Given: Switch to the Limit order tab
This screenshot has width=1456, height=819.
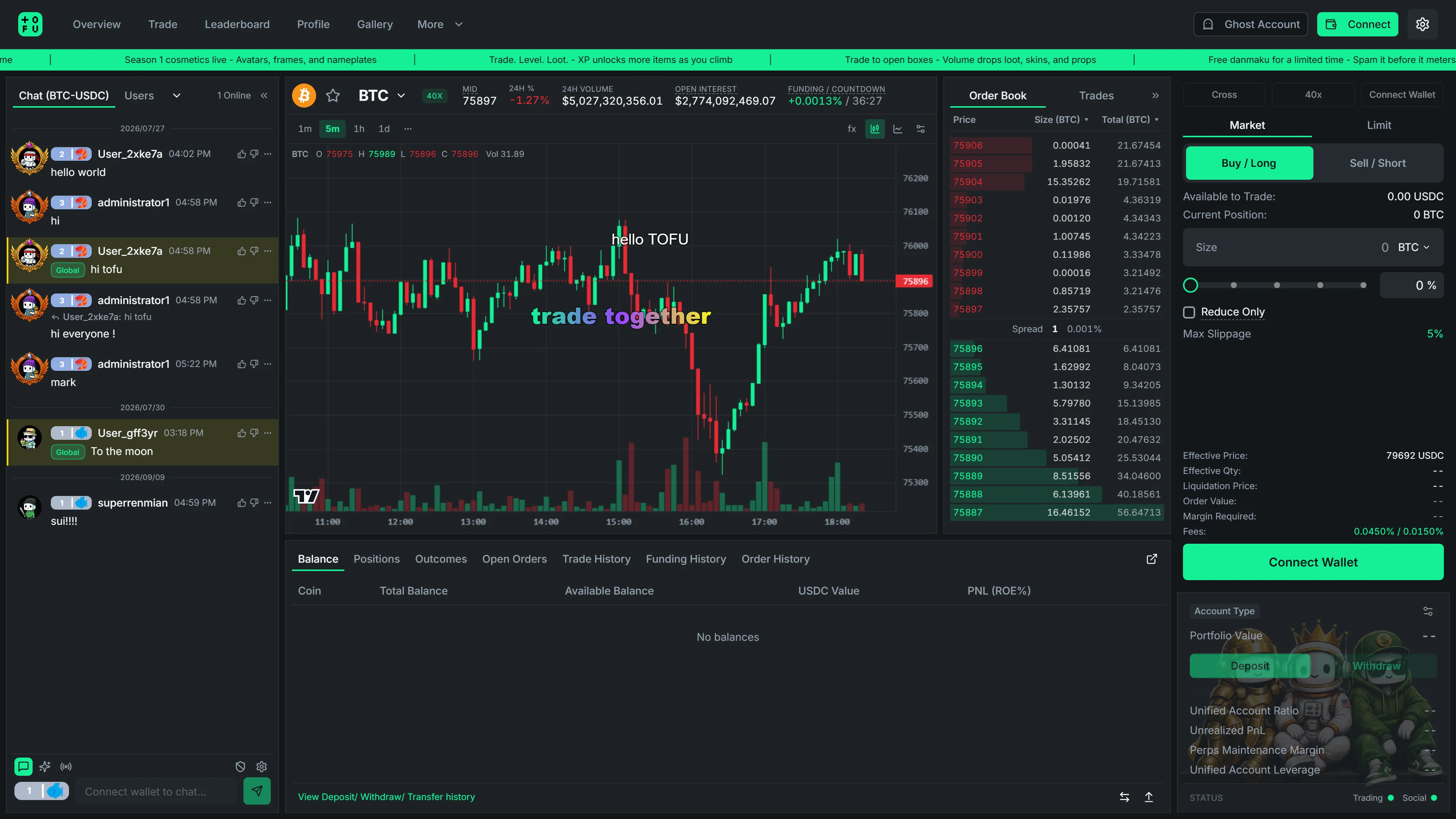Looking at the screenshot, I should 1379,125.
